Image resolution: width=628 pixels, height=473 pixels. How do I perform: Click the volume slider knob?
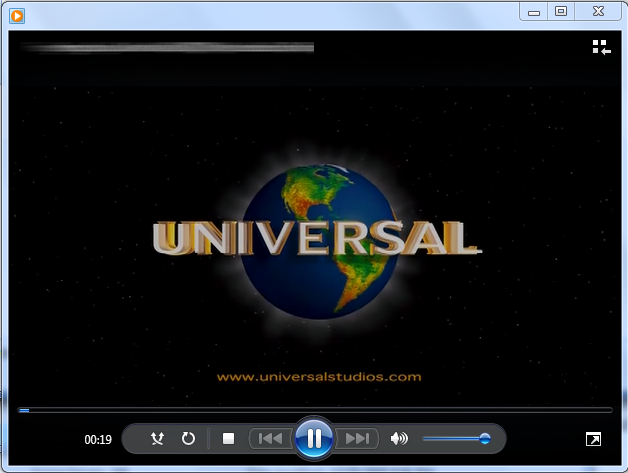(485, 439)
